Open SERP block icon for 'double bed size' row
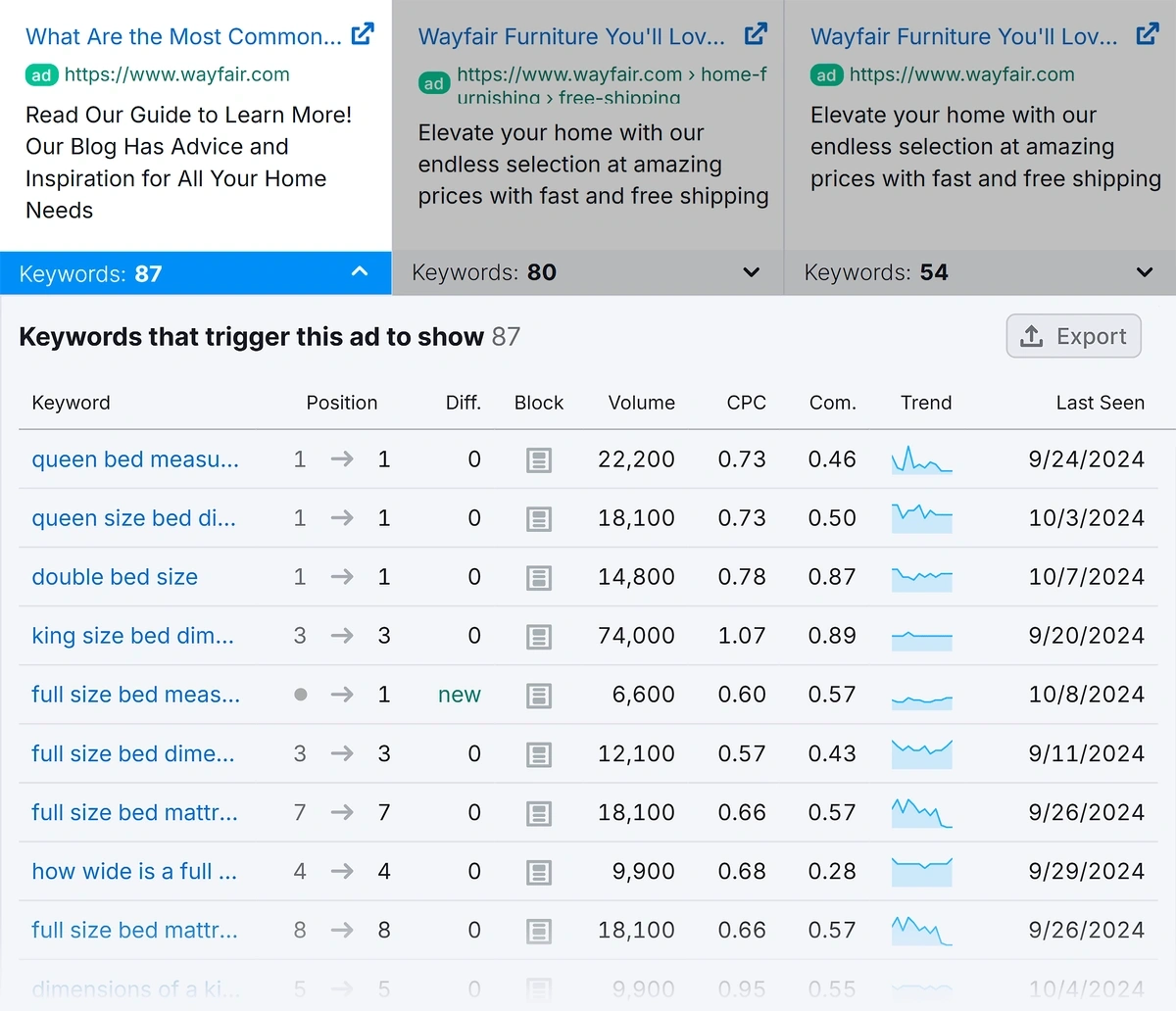Screen dimensions: 1176x1011 [x=539, y=578]
